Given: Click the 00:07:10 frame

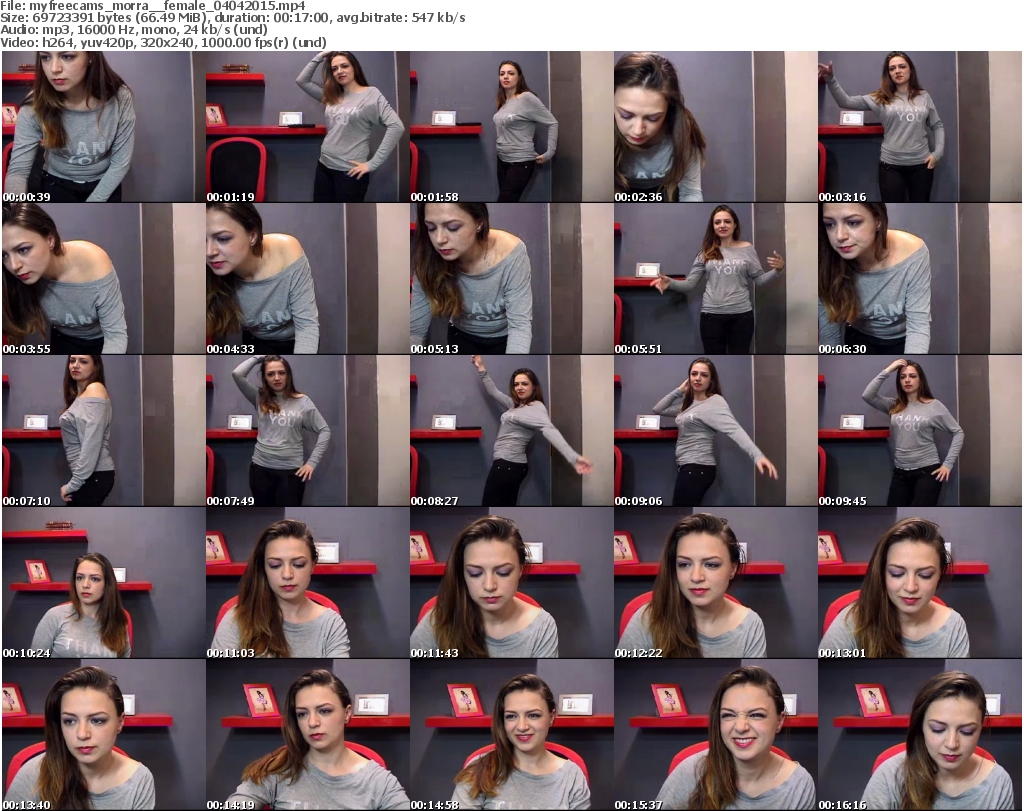Looking at the screenshot, I should 102,431.
